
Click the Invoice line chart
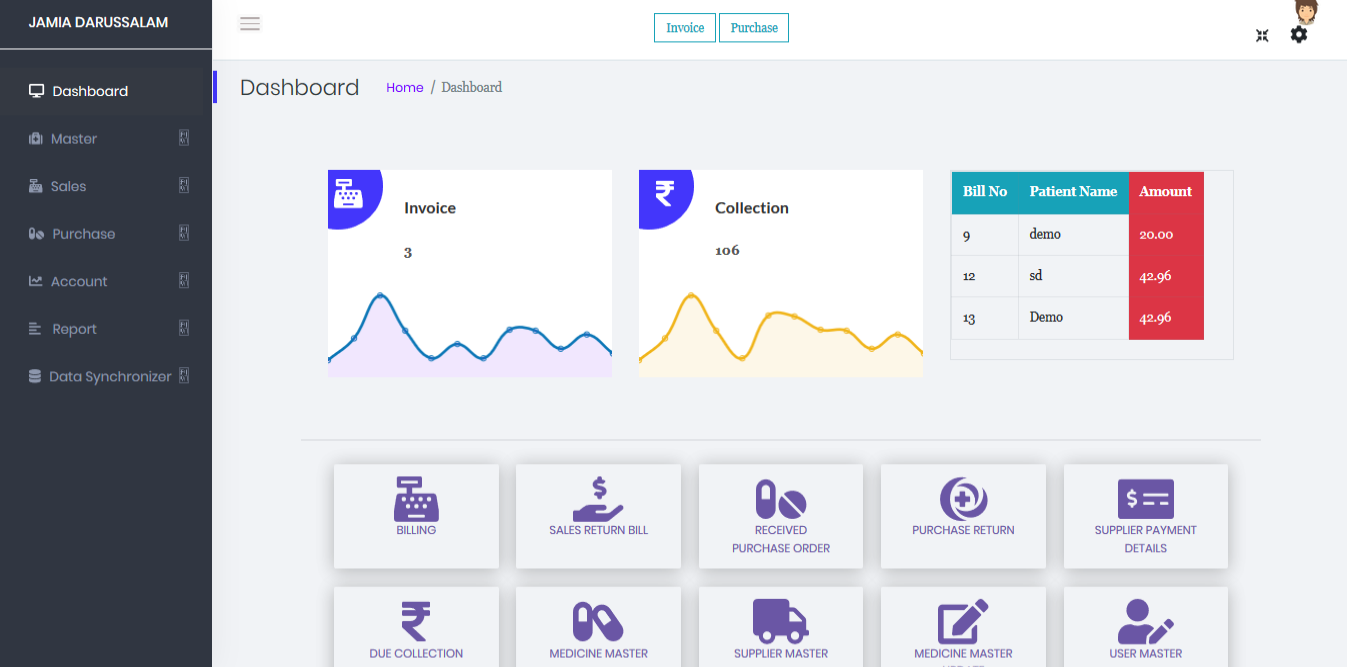470,334
